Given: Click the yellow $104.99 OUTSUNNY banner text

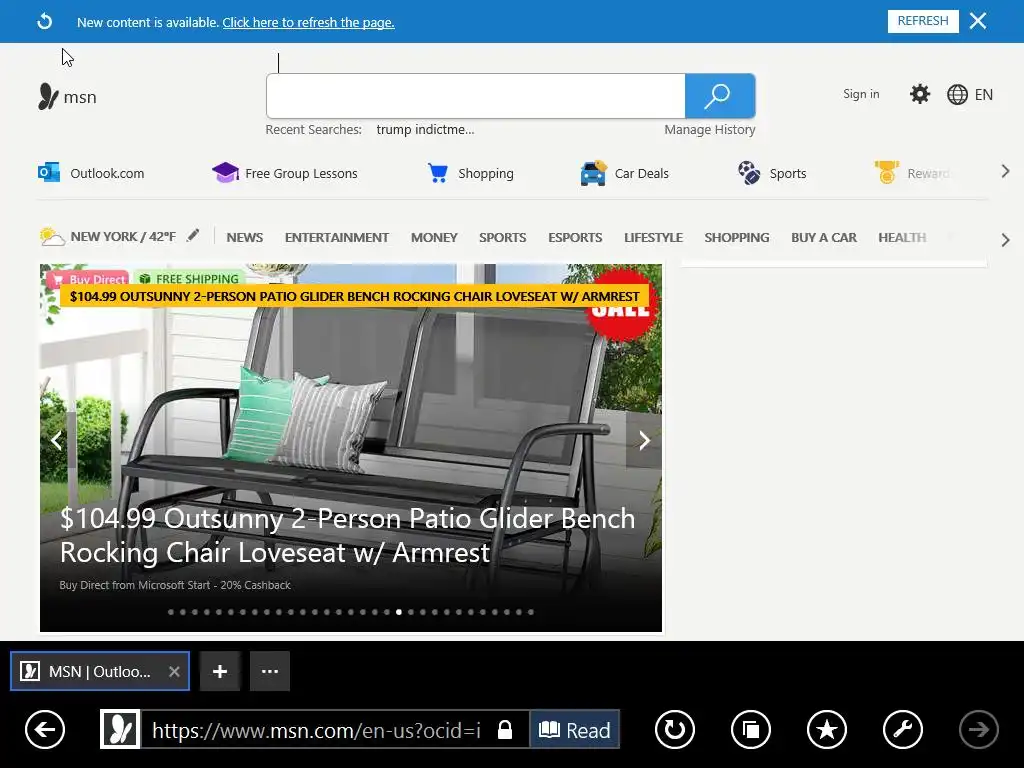Looking at the screenshot, I should [355, 296].
